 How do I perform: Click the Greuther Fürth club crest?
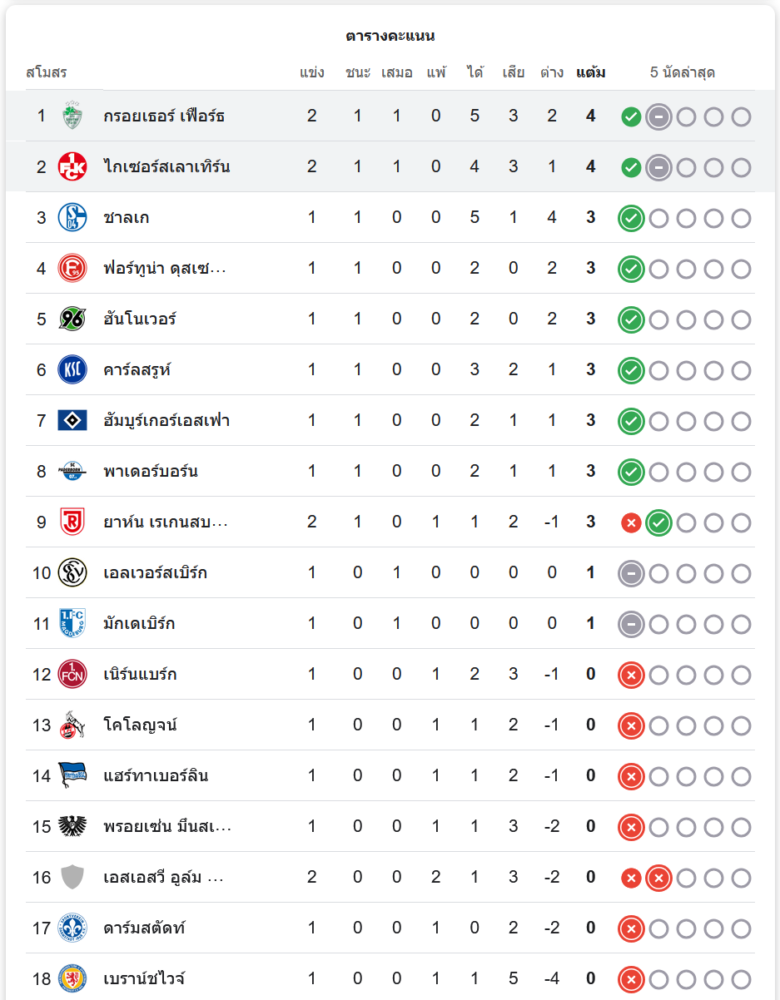72,115
